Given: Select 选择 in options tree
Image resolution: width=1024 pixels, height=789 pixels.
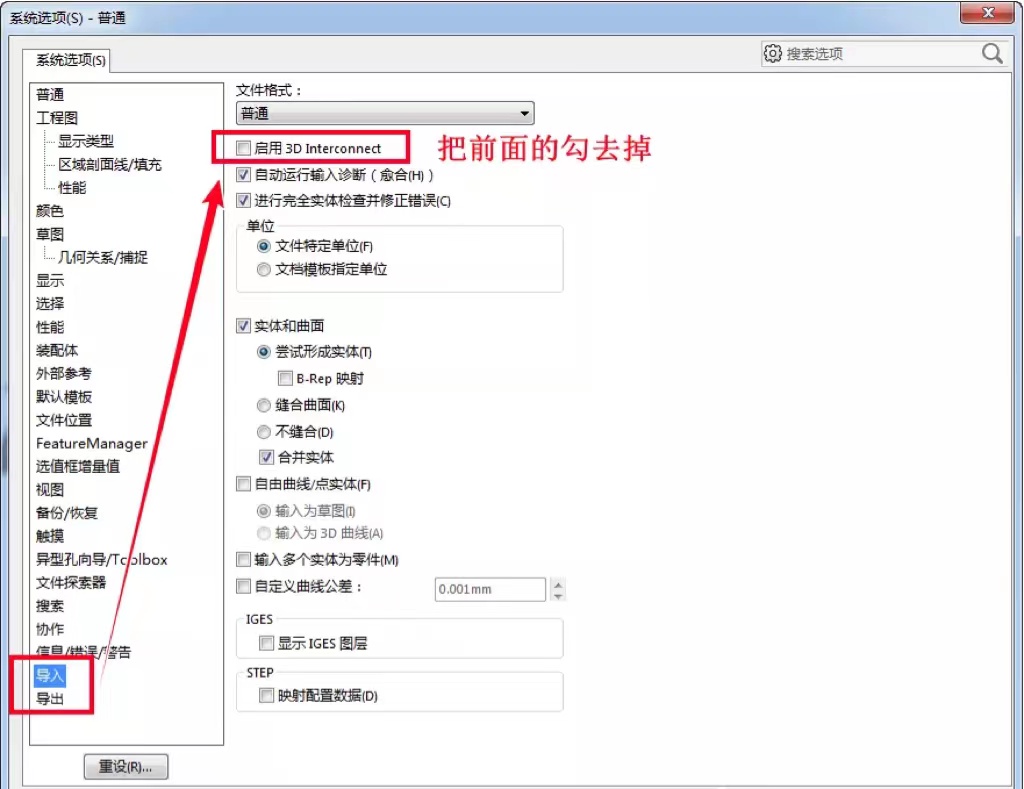Looking at the screenshot, I should (x=50, y=304).
